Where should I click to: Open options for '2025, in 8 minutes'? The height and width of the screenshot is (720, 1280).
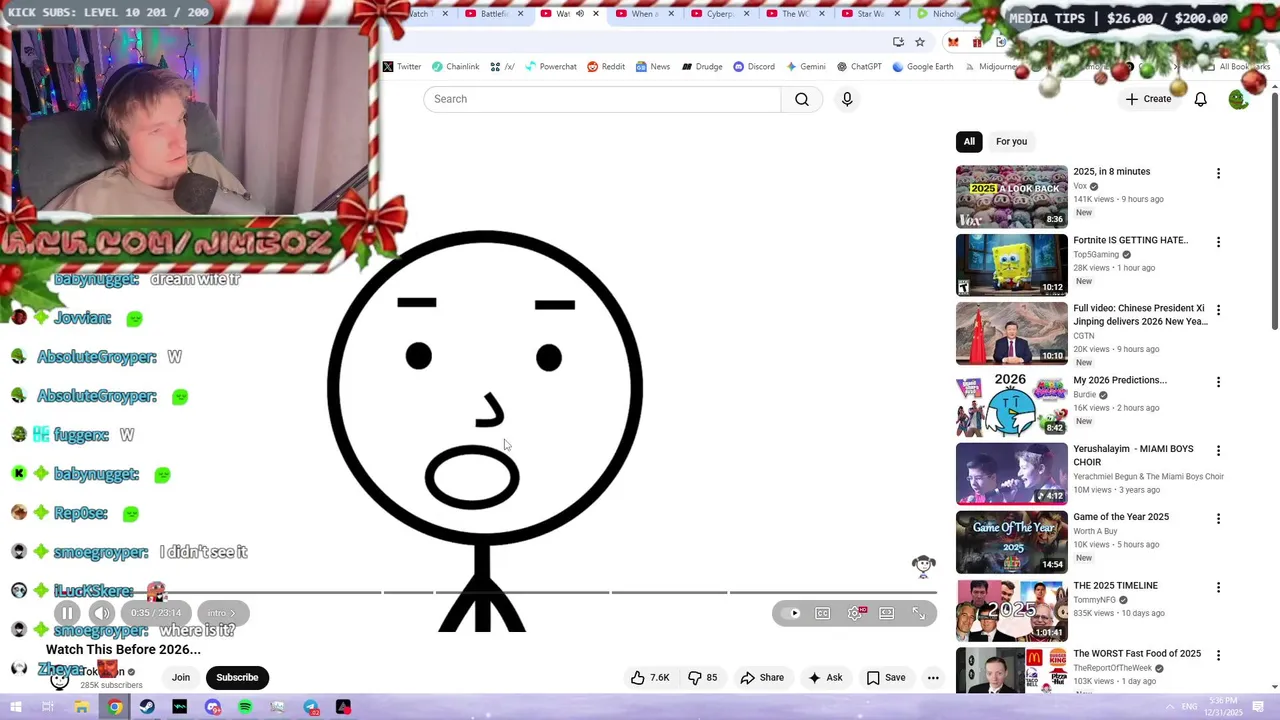(x=1218, y=173)
